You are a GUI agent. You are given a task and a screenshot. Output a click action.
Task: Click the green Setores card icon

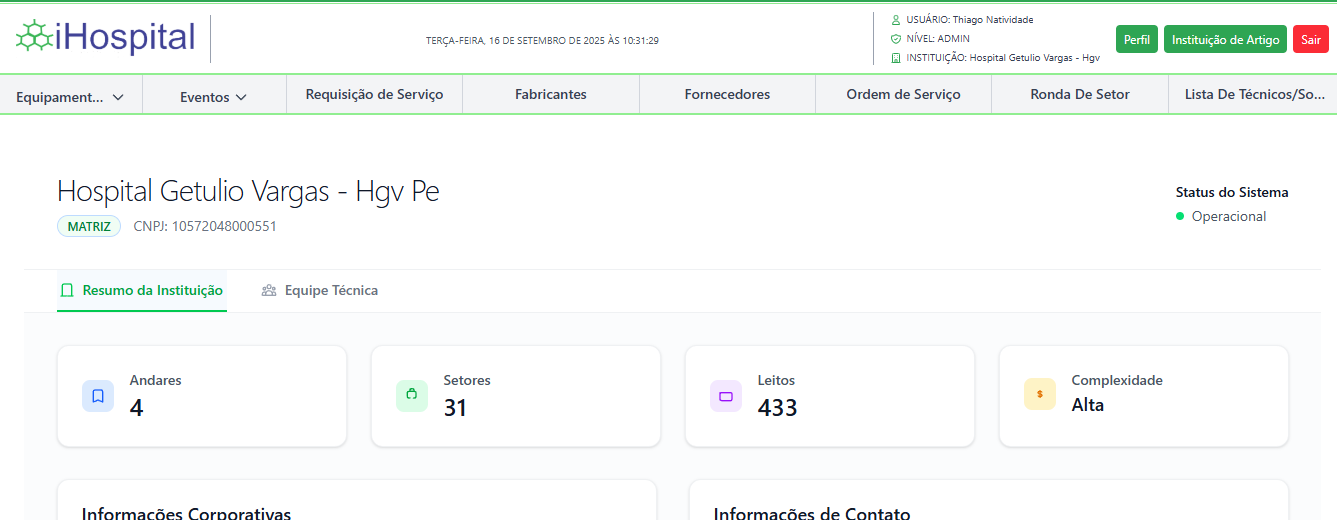(x=412, y=396)
